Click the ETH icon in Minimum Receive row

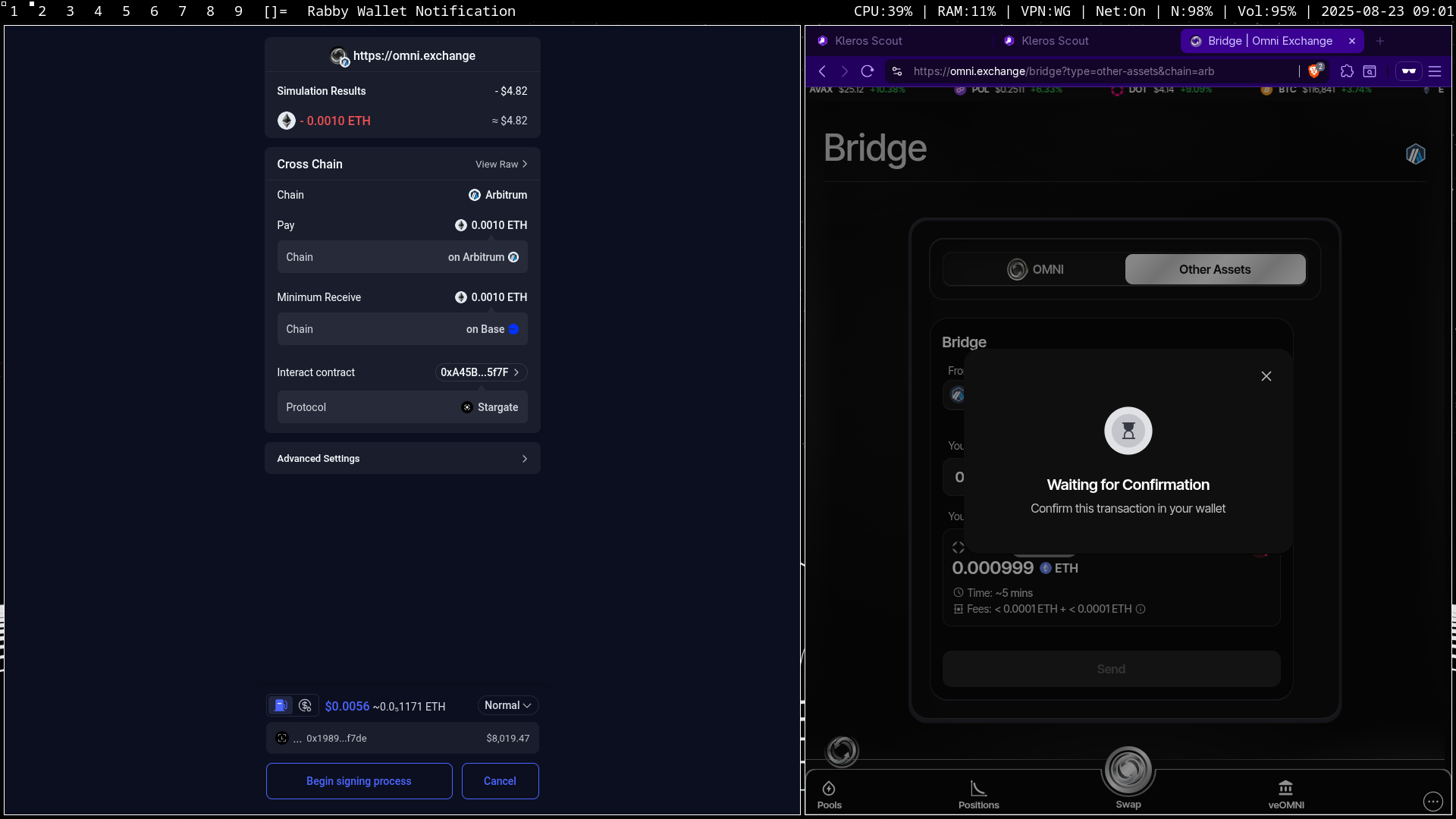tap(461, 297)
